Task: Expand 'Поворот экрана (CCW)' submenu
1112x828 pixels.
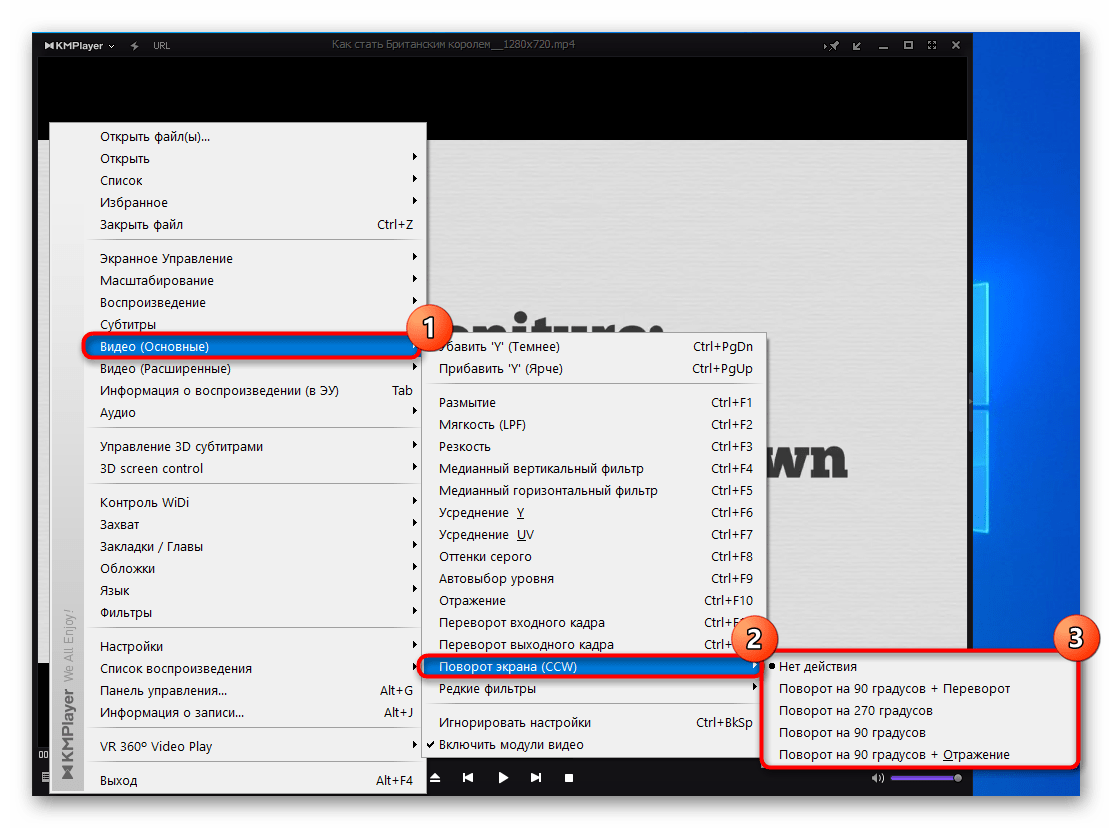Action: [593, 666]
